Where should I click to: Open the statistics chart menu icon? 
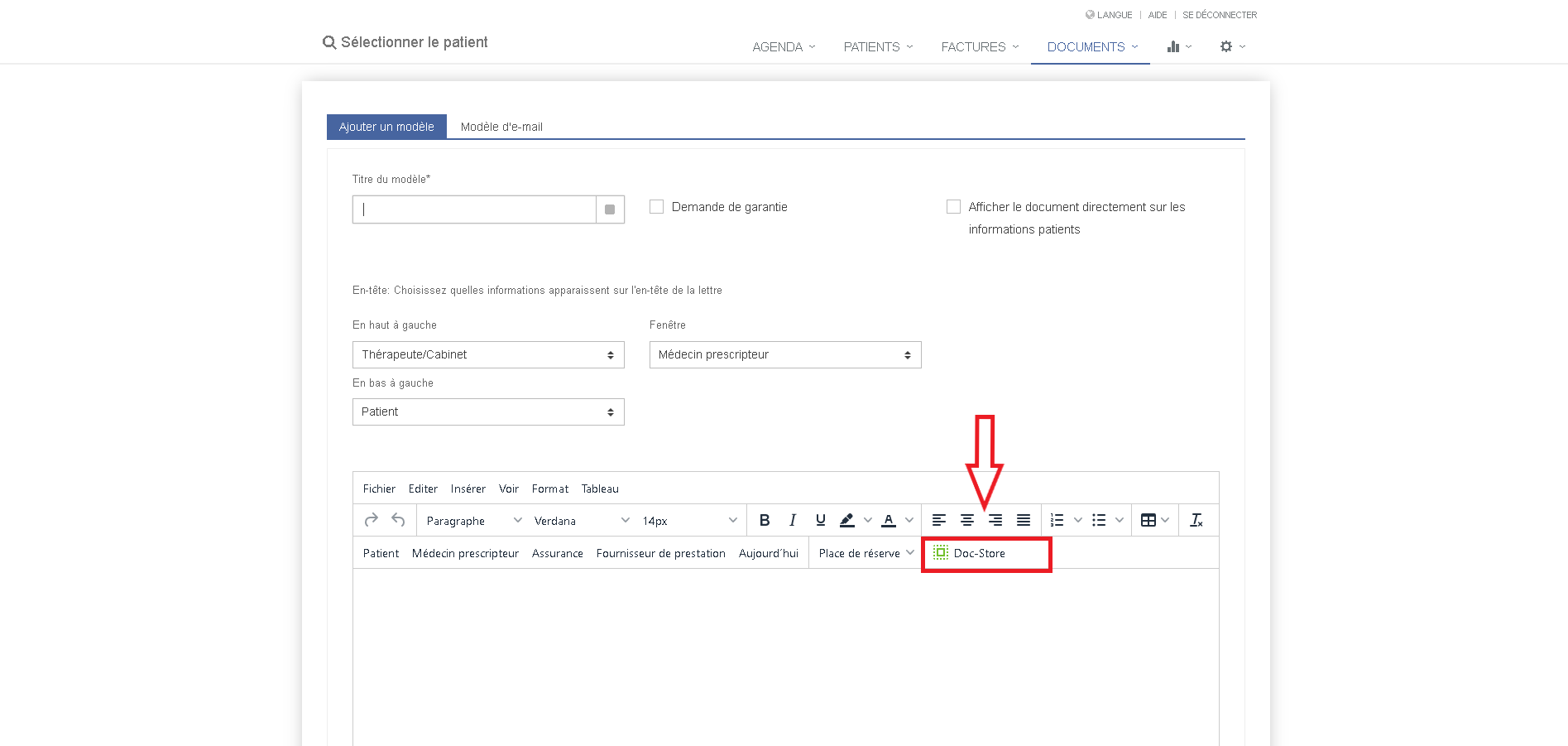click(1173, 47)
